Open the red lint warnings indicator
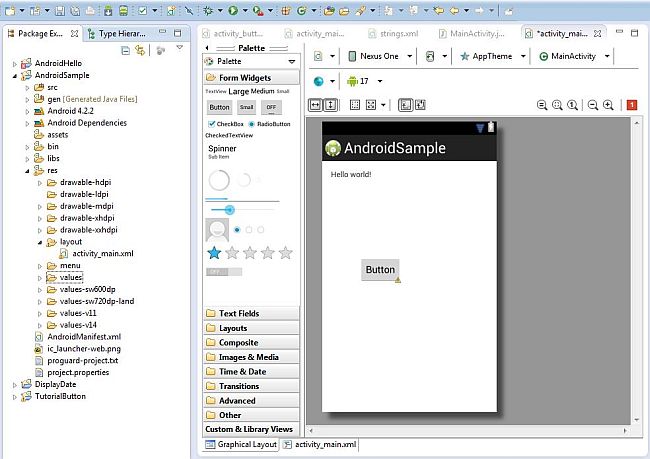 coord(632,105)
